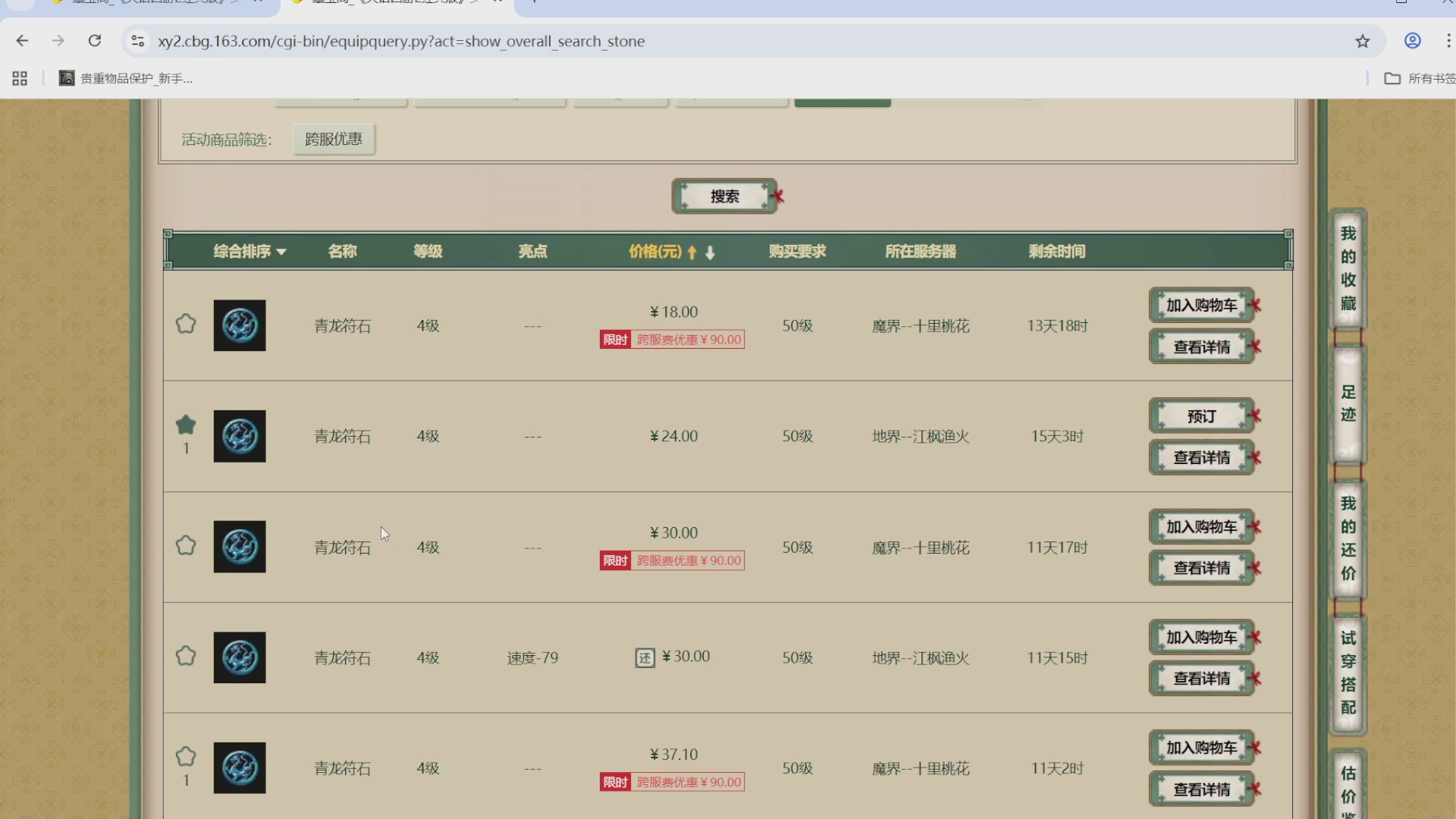Viewport: 1456px width, 819px height.
Task: Sort price descending with the down arrow
Action: [x=710, y=253]
